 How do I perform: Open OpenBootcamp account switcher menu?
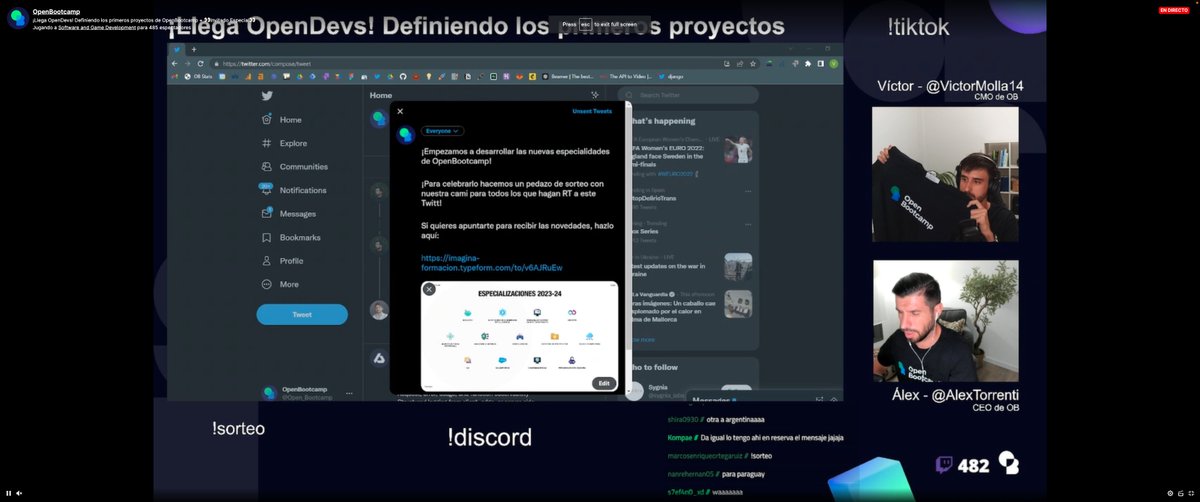click(x=307, y=393)
